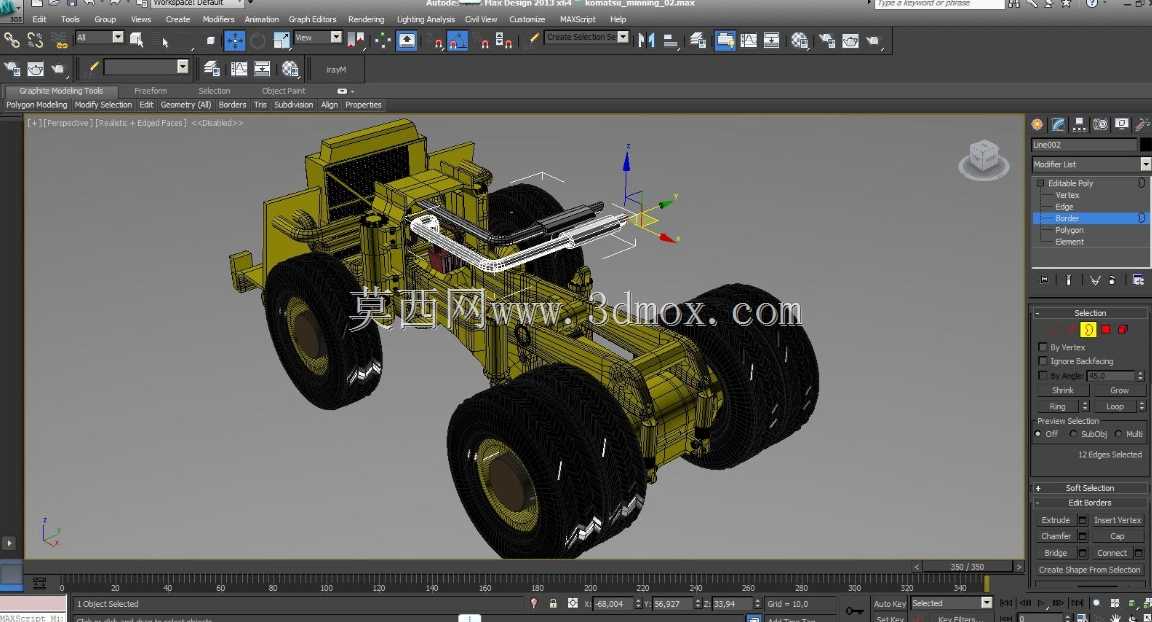The image size is (1152, 622).
Task: Click the Mirror tool icon
Action: [x=647, y=40]
